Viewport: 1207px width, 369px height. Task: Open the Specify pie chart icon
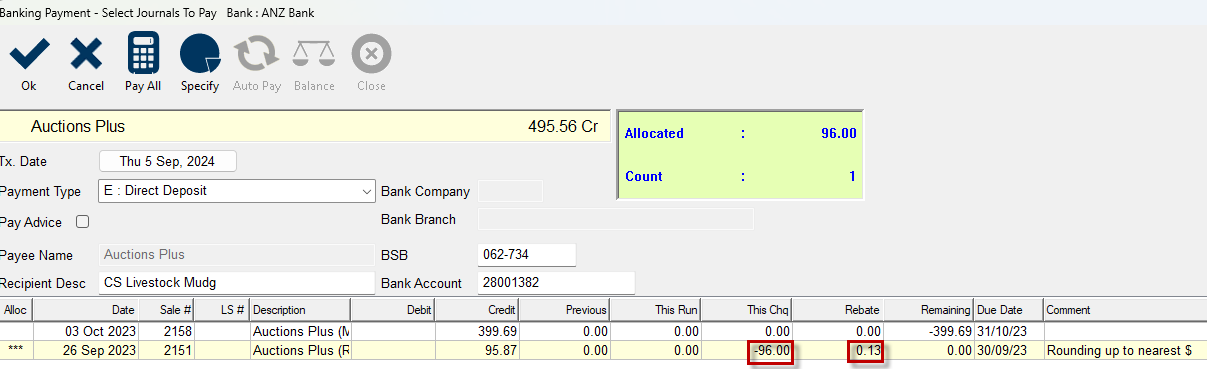[200, 54]
